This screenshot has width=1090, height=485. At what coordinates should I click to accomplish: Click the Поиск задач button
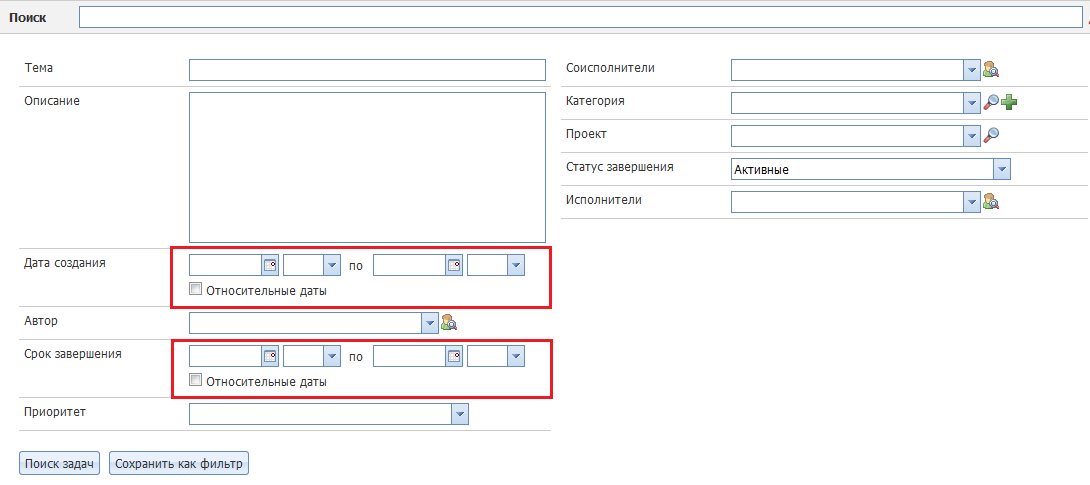coord(59,464)
